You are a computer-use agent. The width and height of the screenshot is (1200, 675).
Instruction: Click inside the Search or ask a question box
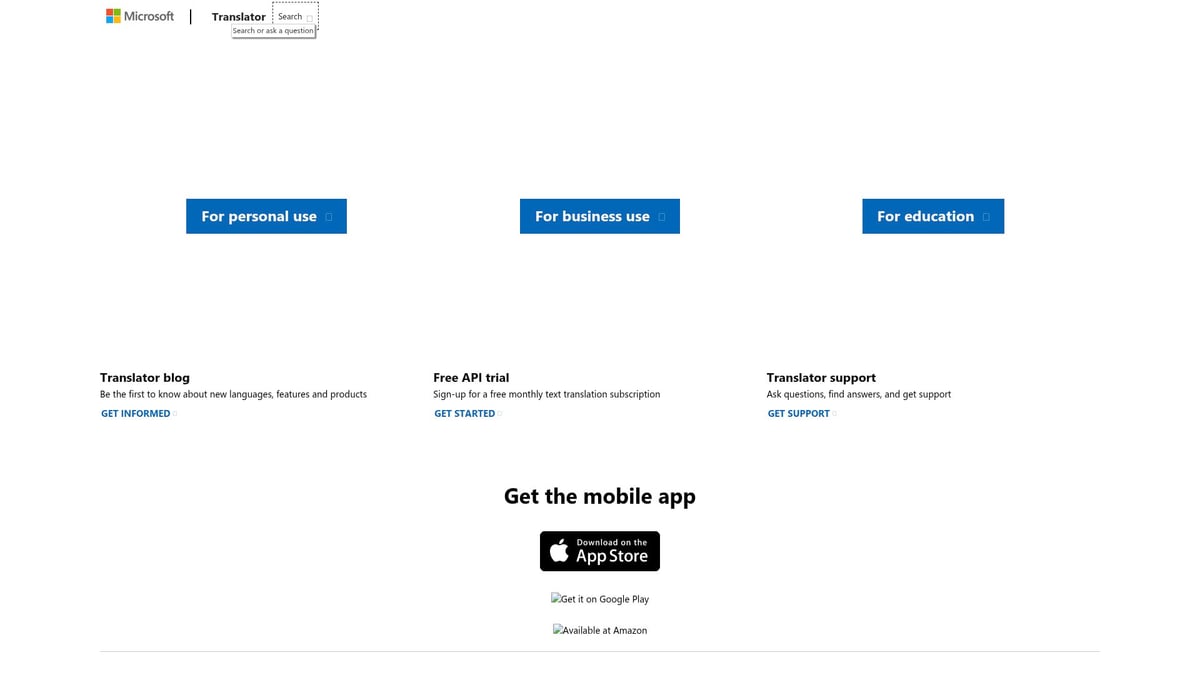[272, 30]
